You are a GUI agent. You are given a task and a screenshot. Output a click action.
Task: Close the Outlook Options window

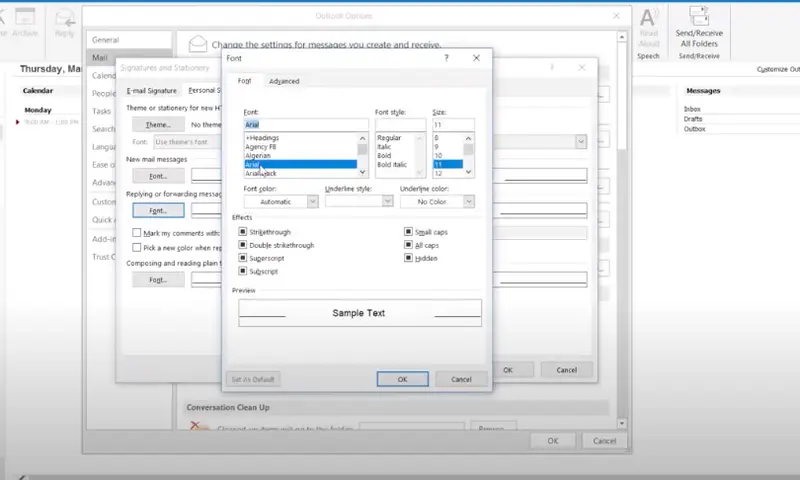616,16
